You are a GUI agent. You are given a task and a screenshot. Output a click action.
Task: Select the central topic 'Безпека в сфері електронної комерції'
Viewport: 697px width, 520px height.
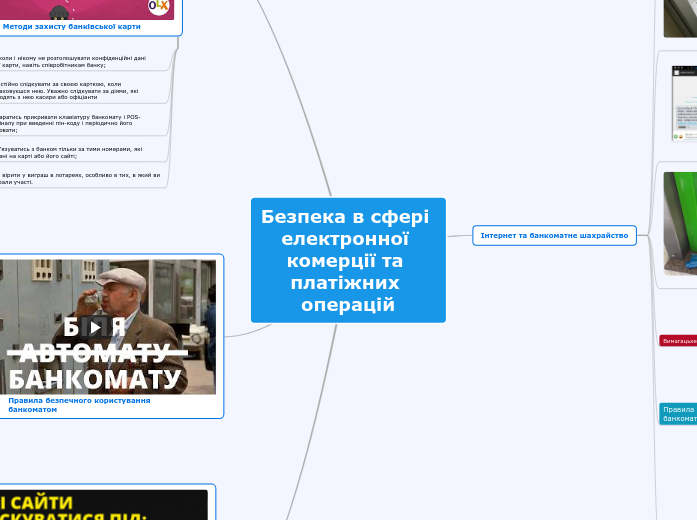(x=347, y=260)
